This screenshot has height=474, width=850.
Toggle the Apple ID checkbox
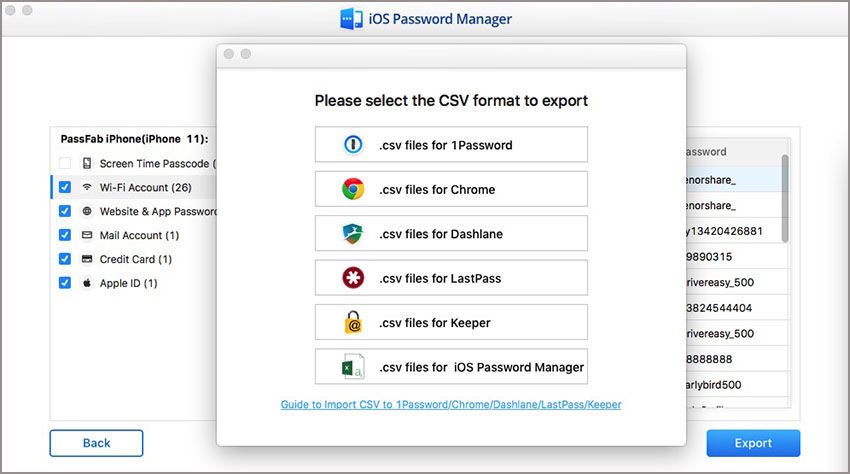tap(65, 283)
